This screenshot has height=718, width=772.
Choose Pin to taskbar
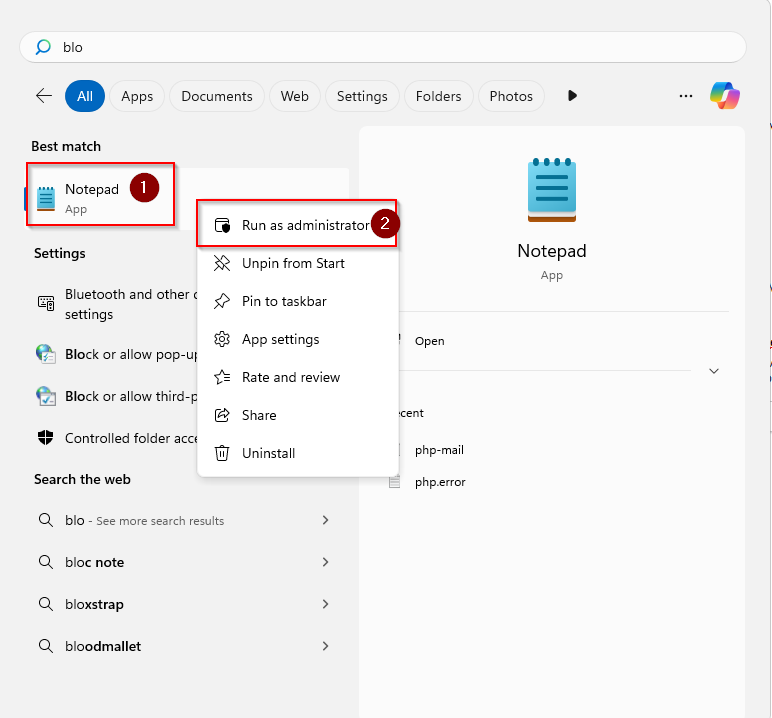[x=297, y=301]
